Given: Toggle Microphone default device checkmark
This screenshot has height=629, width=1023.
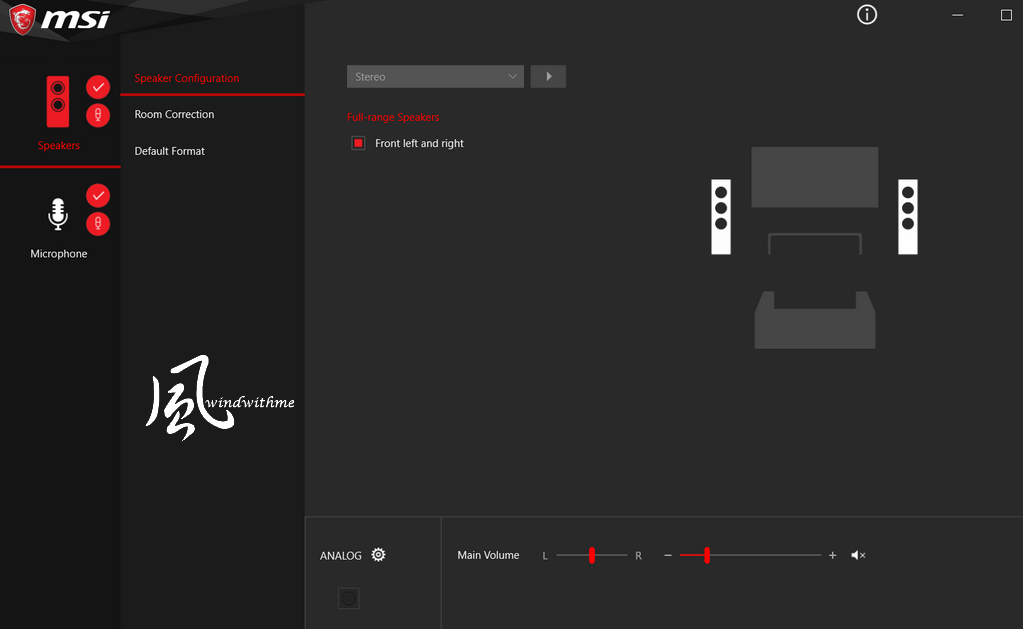Looking at the screenshot, I should (98, 195).
